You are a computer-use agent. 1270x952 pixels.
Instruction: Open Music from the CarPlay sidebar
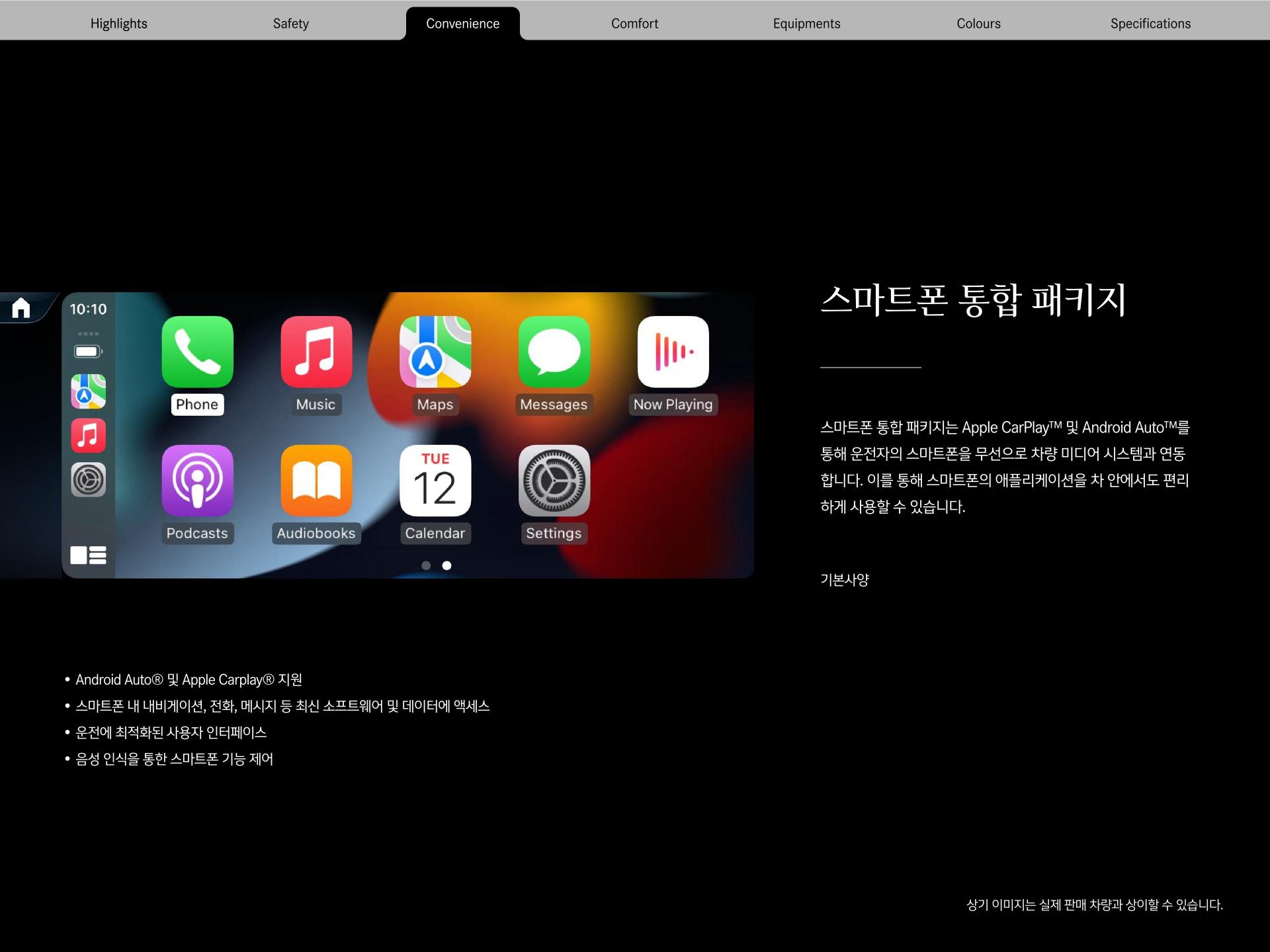[88, 436]
